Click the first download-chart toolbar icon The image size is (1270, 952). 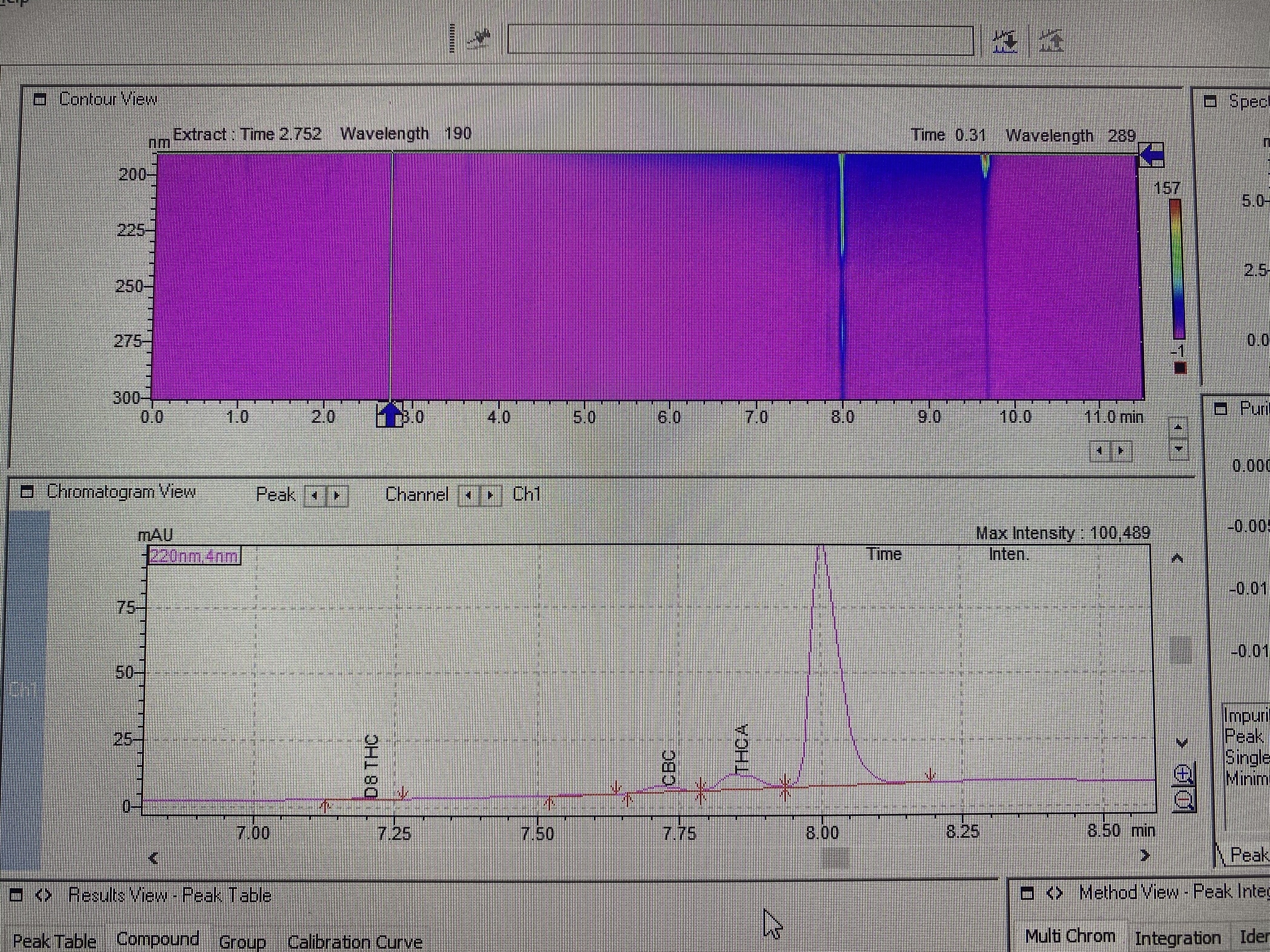(x=1005, y=42)
